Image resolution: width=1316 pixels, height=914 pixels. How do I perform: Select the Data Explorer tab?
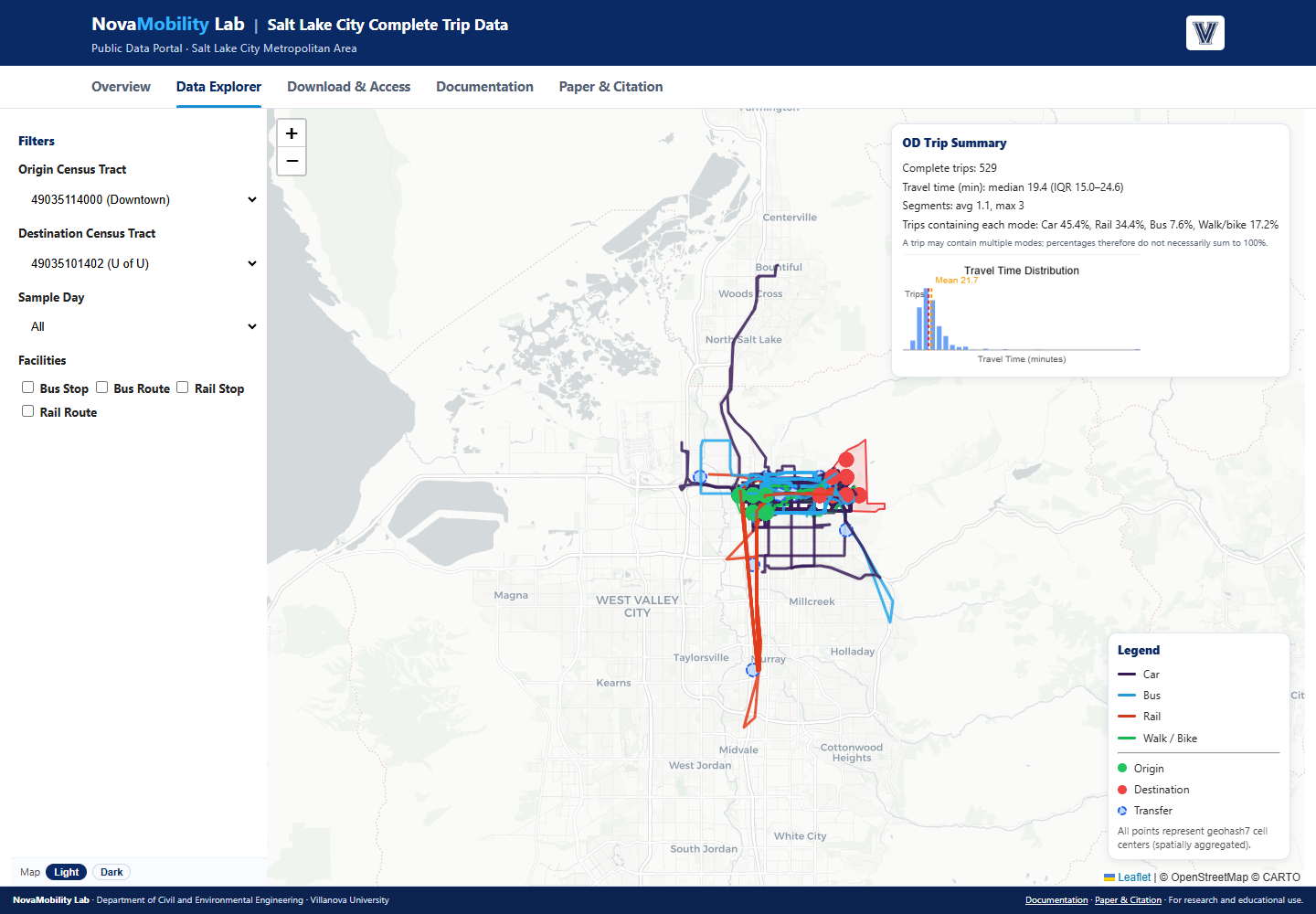(x=218, y=87)
